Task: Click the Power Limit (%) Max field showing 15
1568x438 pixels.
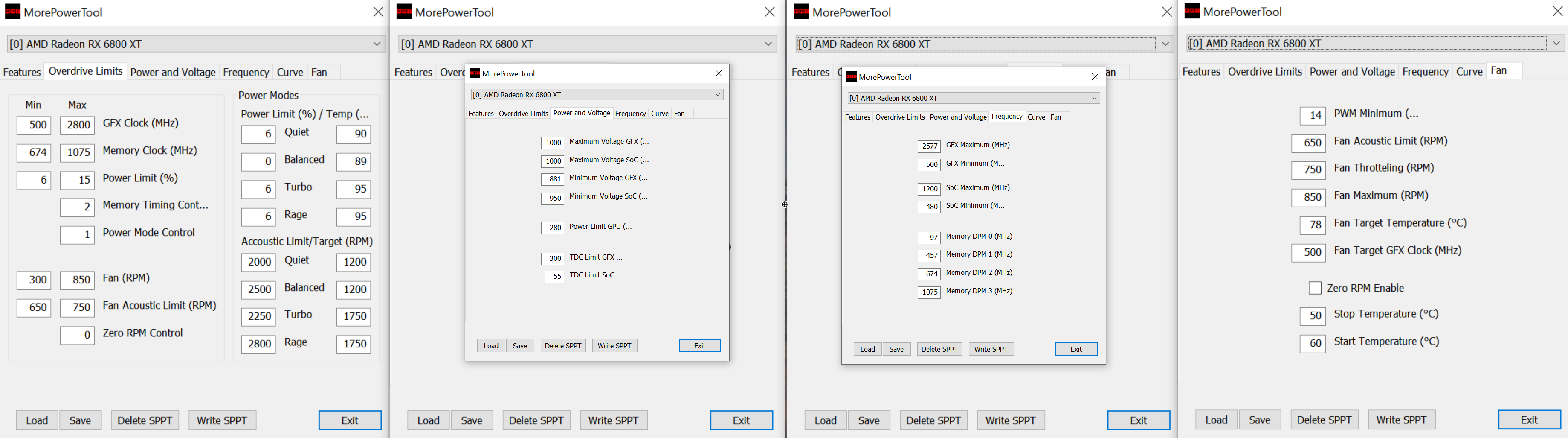Action: click(x=77, y=180)
